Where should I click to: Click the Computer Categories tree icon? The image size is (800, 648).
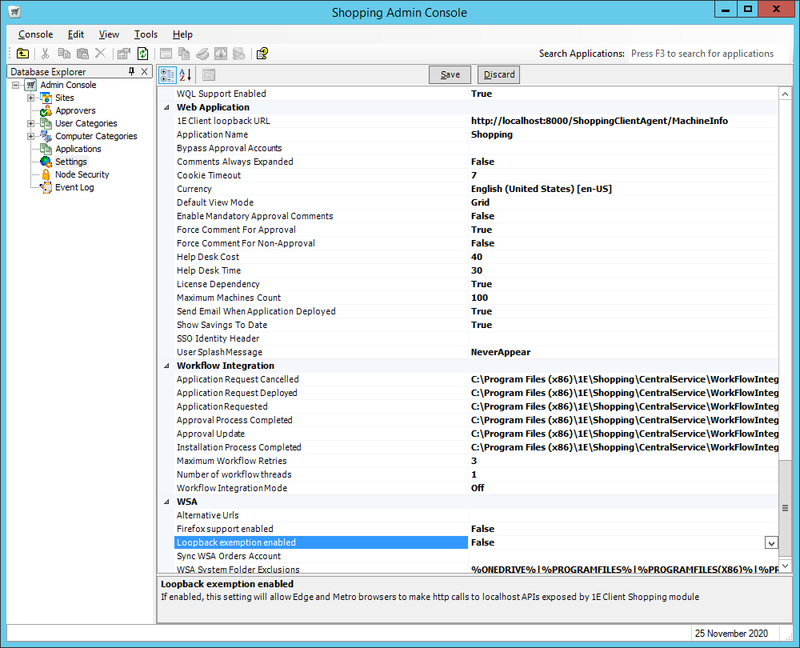tap(46, 136)
